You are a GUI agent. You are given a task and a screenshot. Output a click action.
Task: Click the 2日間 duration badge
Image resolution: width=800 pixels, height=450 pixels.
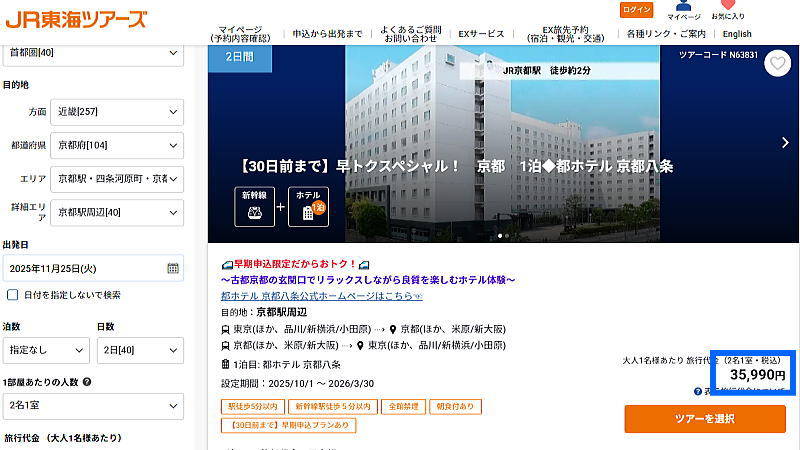click(240, 57)
